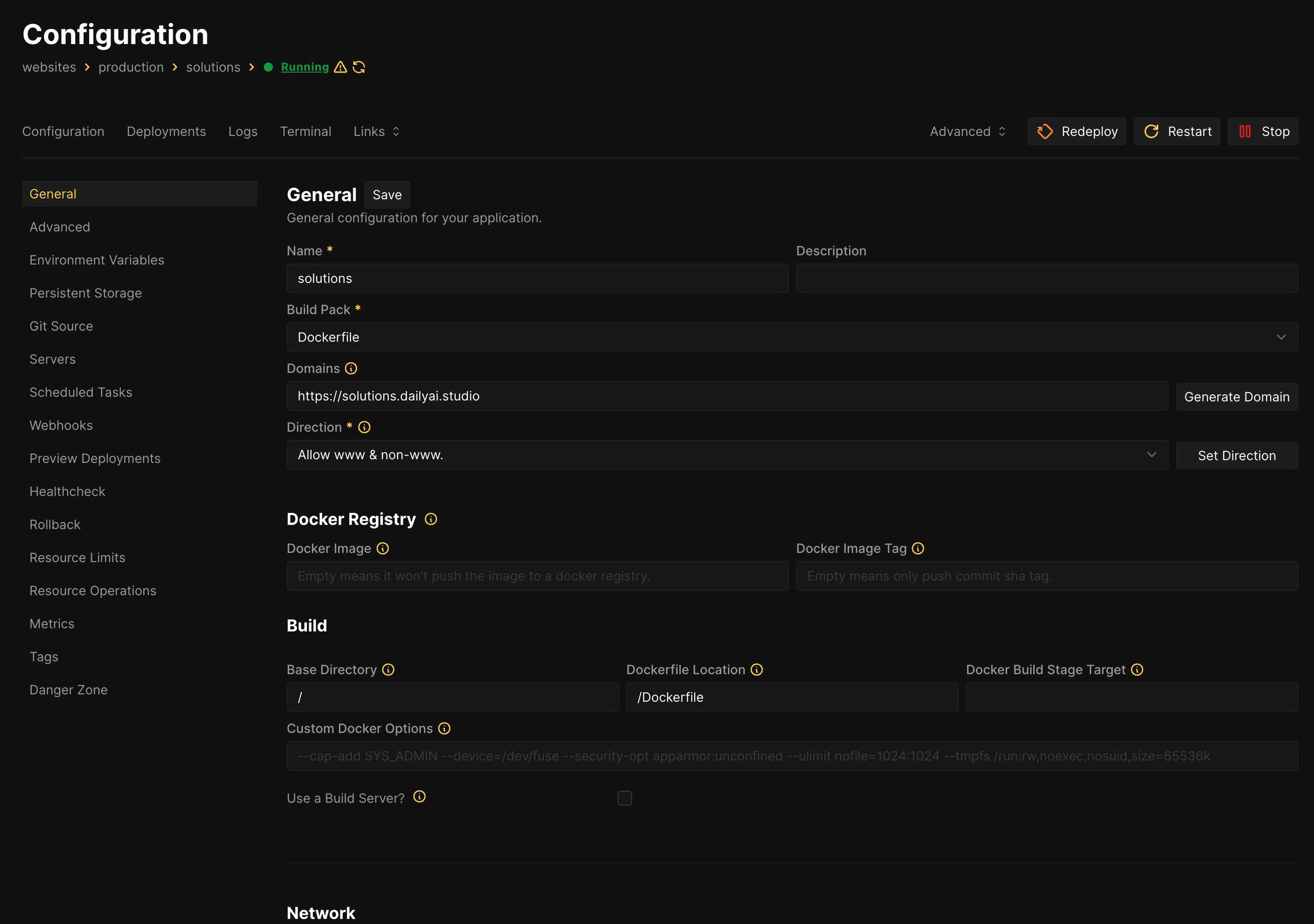Open Environment Variables in the sidebar
Image resolution: width=1314 pixels, height=924 pixels.
[97, 260]
